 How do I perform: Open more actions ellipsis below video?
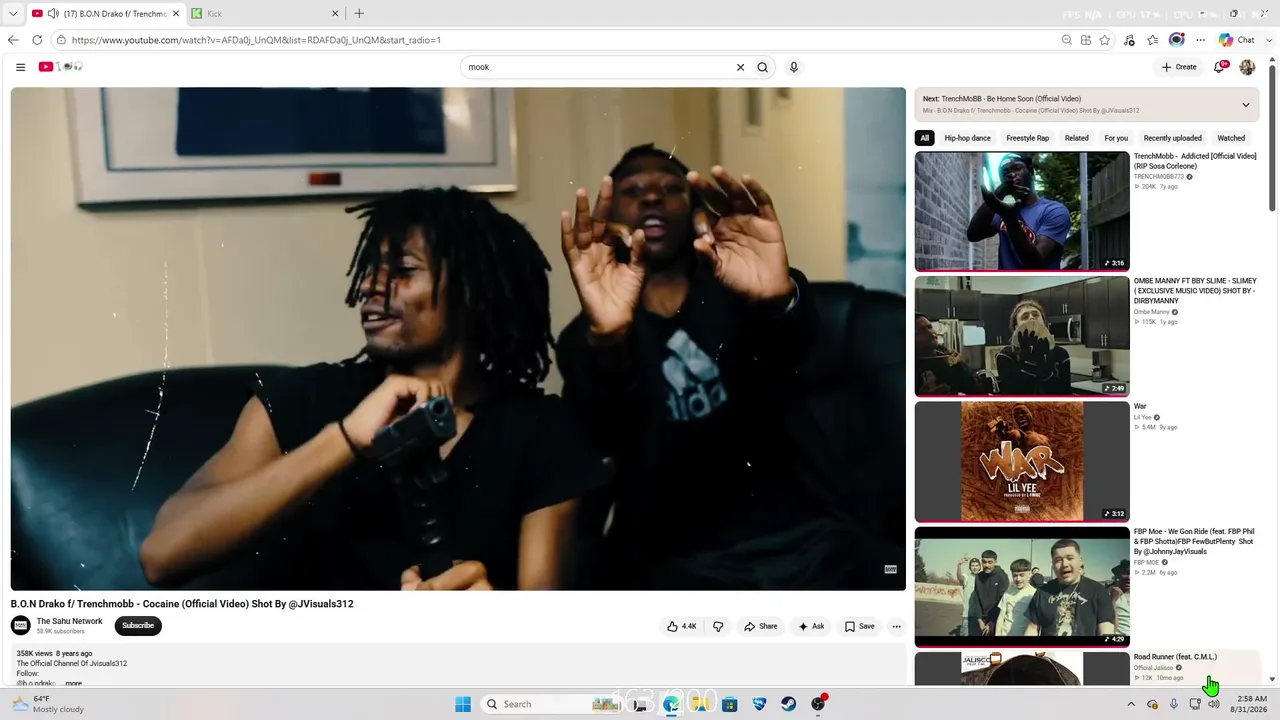click(x=896, y=626)
